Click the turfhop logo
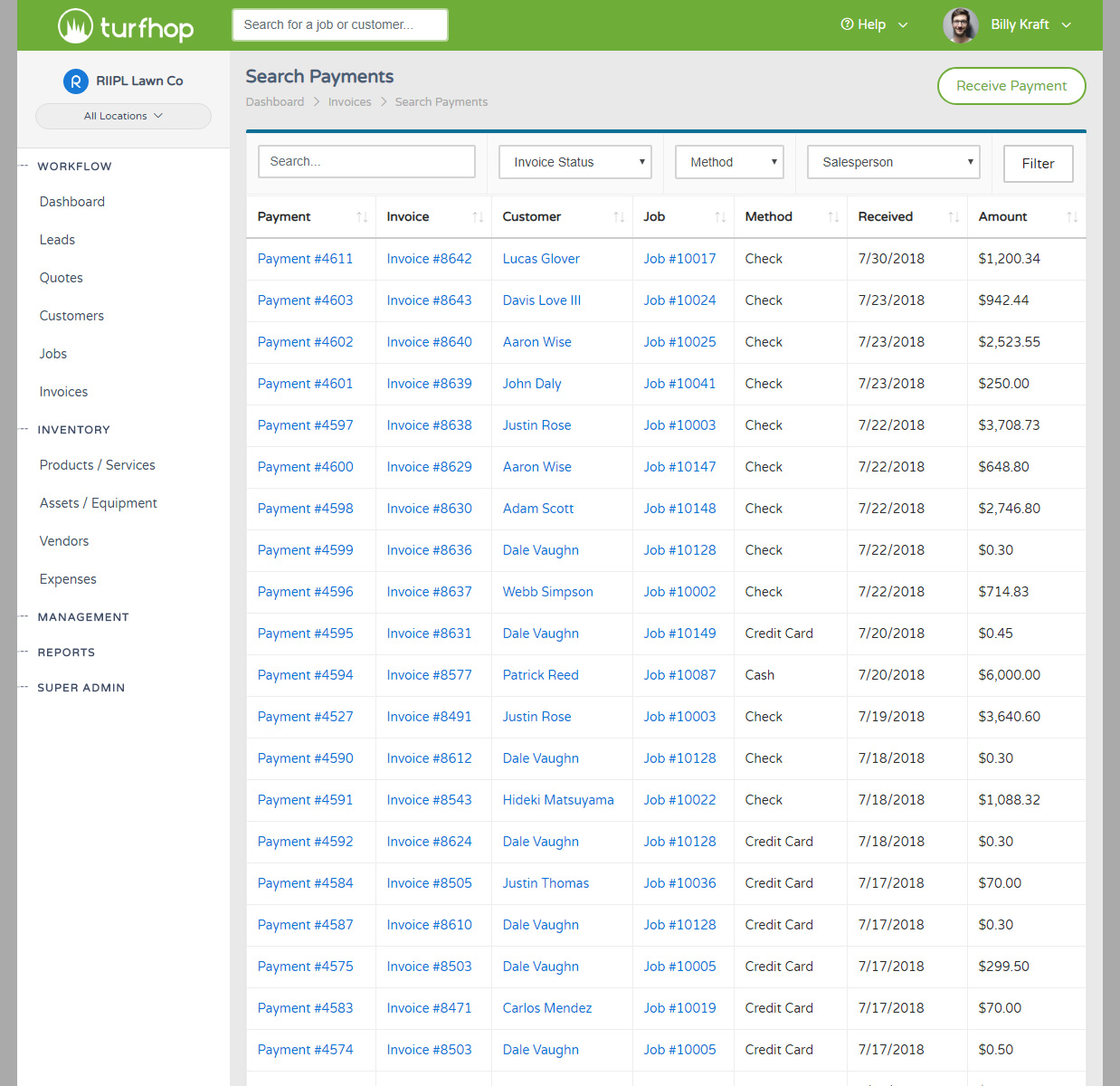This screenshot has width=1120, height=1086. [x=125, y=25]
